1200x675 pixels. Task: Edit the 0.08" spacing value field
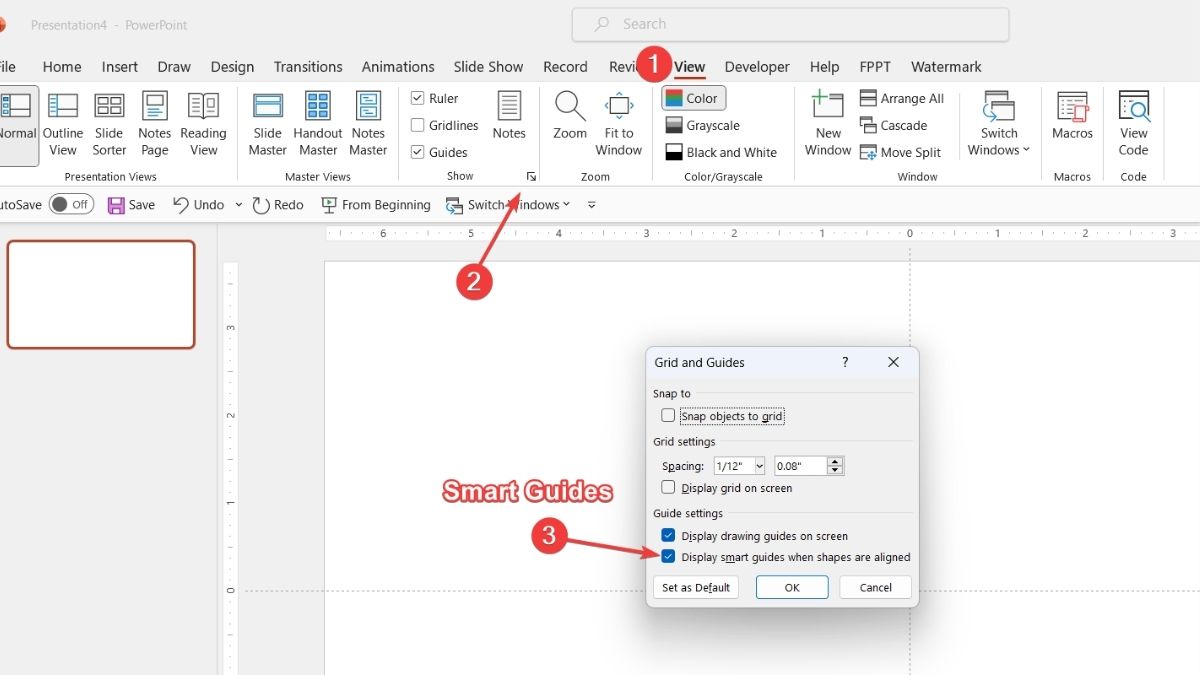pyautogui.click(x=800, y=466)
